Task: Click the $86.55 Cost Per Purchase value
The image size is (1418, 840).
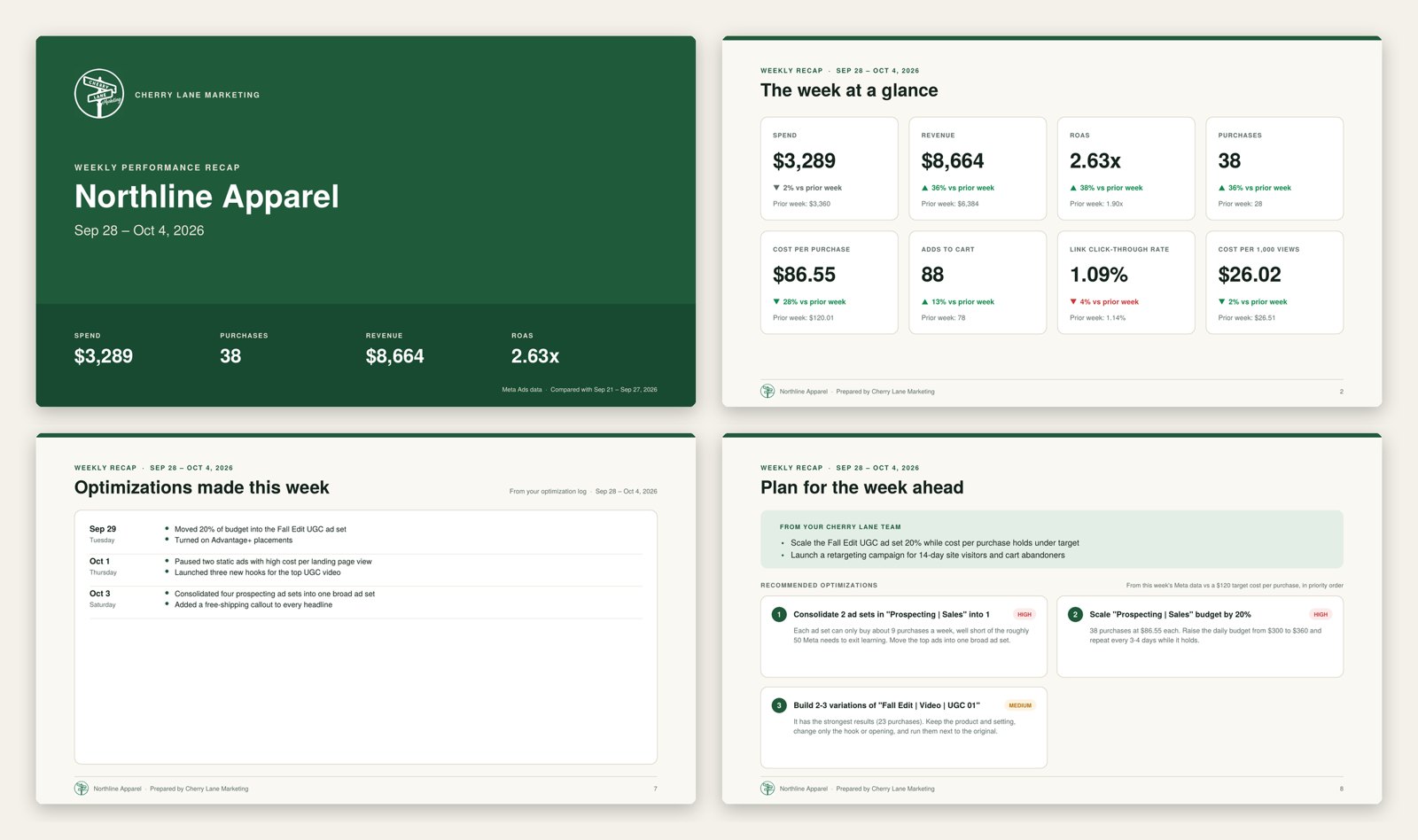Action: click(x=804, y=275)
